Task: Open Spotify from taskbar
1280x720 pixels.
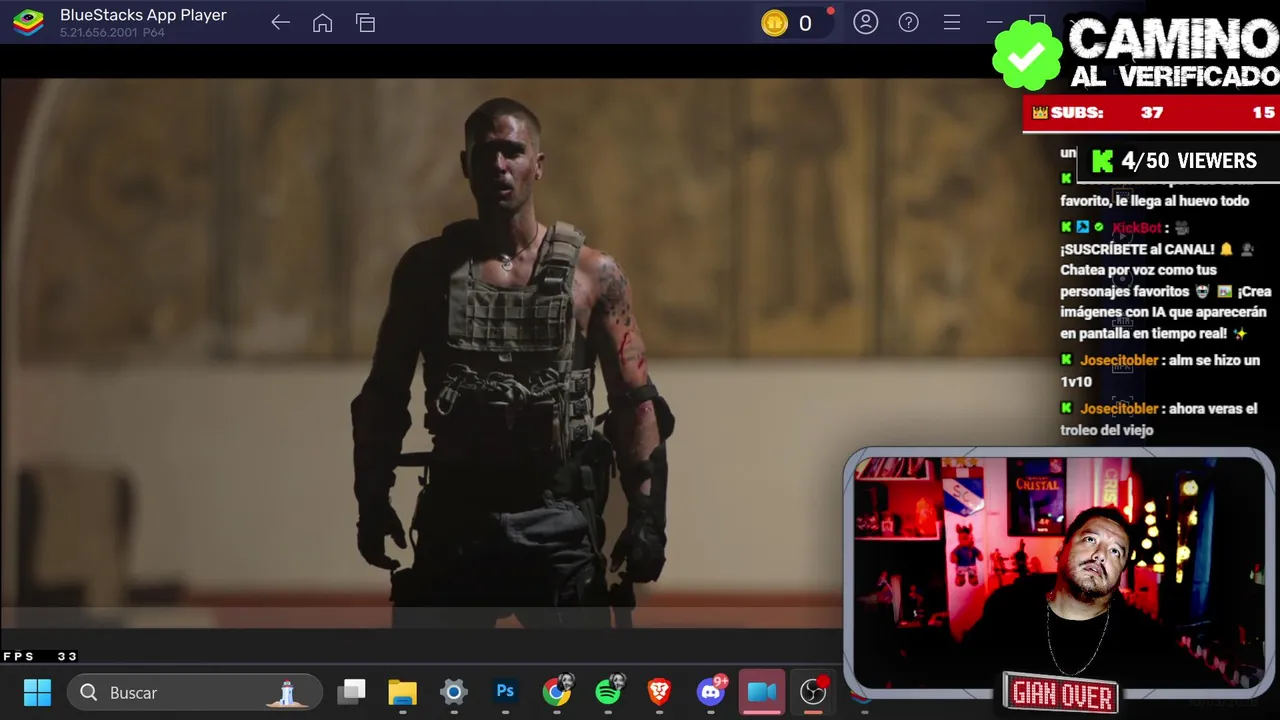Action: click(x=608, y=692)
